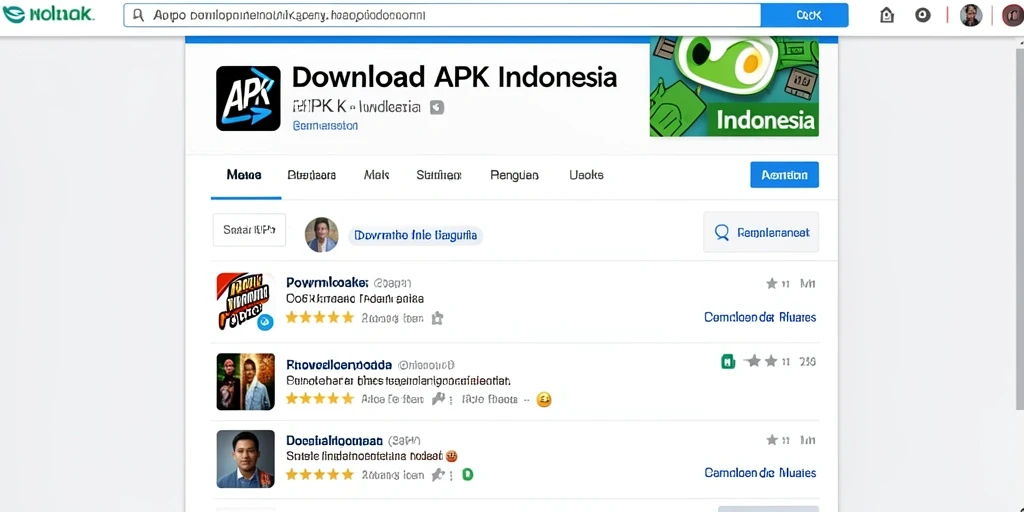The height and width of the screenshot is (512, 1024).
Task: Click the gray star icon right of Powmlooake
Action: pos(772,283)
